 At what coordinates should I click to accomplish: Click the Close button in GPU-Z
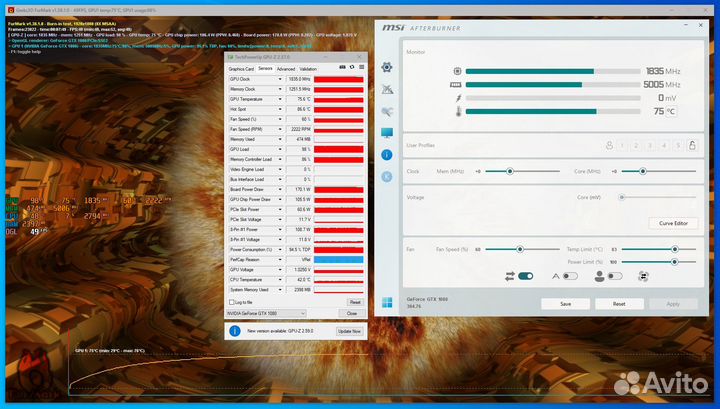point(352,314)
